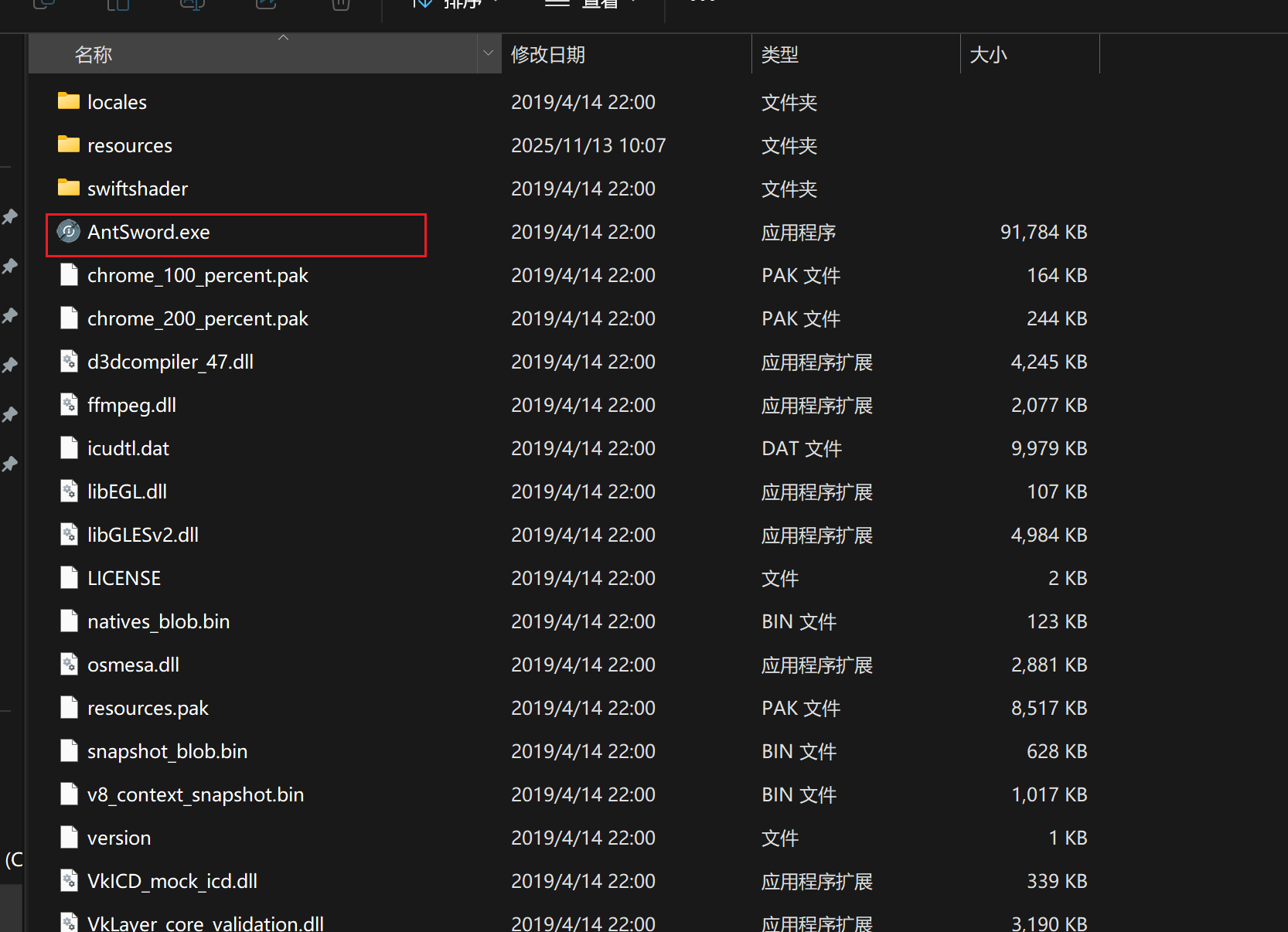Select the icudtl.dat file name

click(128, 448)
